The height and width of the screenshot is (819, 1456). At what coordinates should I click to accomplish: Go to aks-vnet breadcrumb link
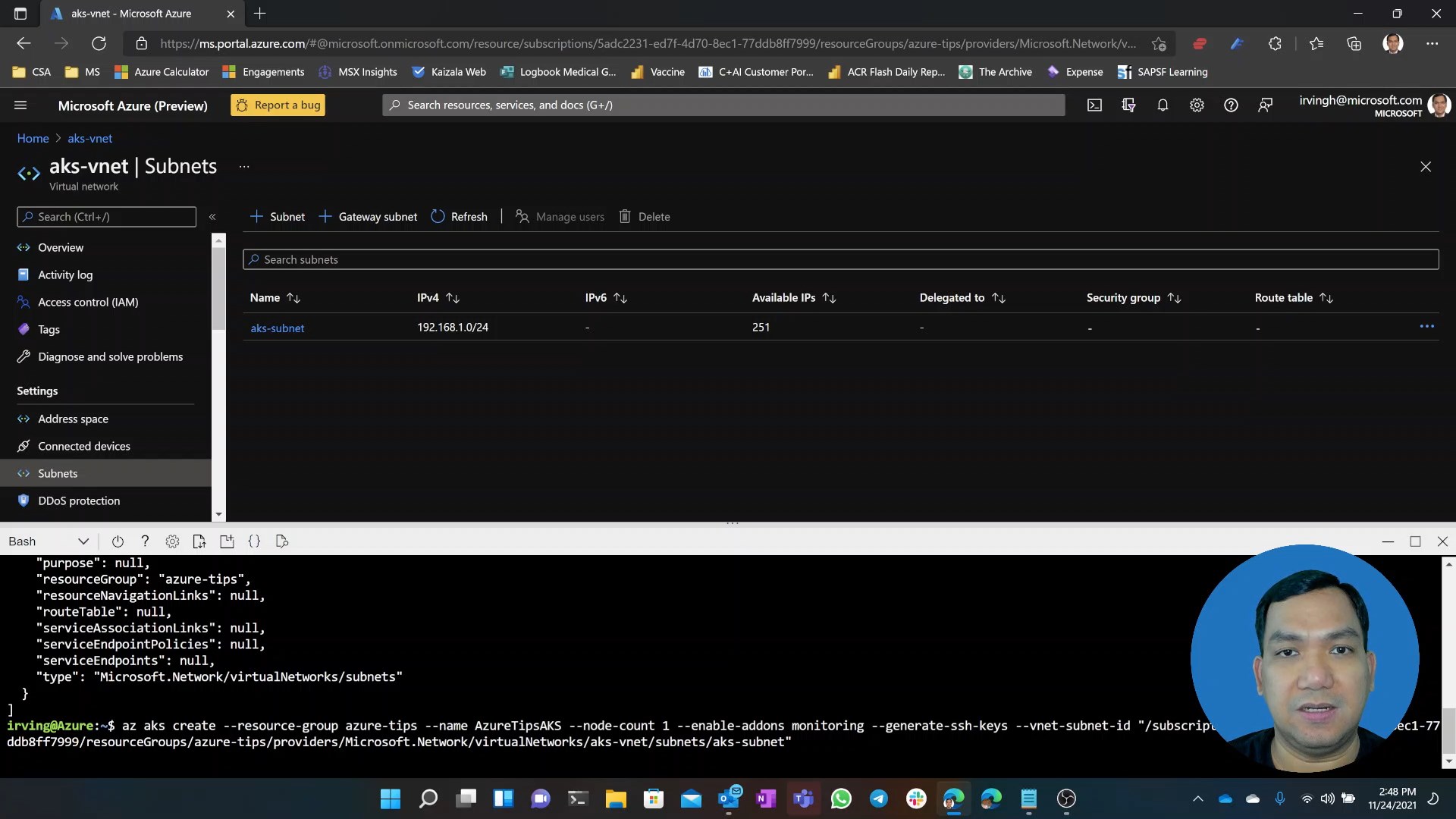[x=89, y=139]
